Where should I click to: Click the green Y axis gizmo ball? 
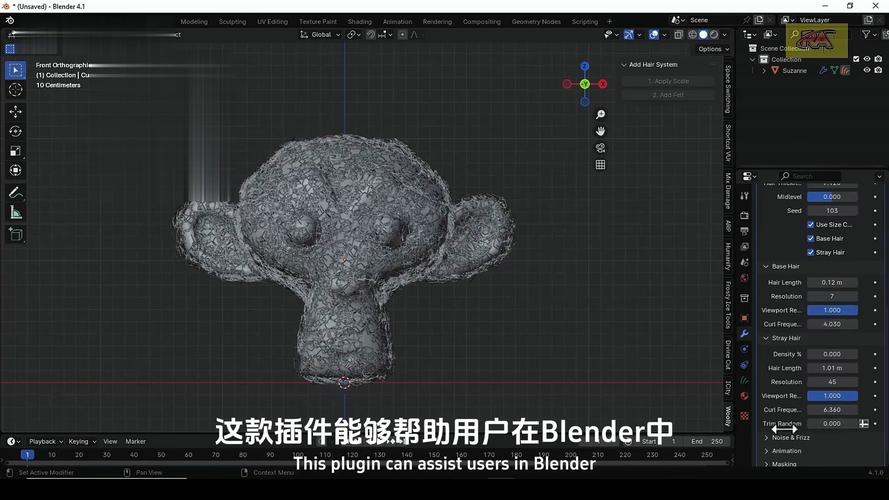point(585,84)
